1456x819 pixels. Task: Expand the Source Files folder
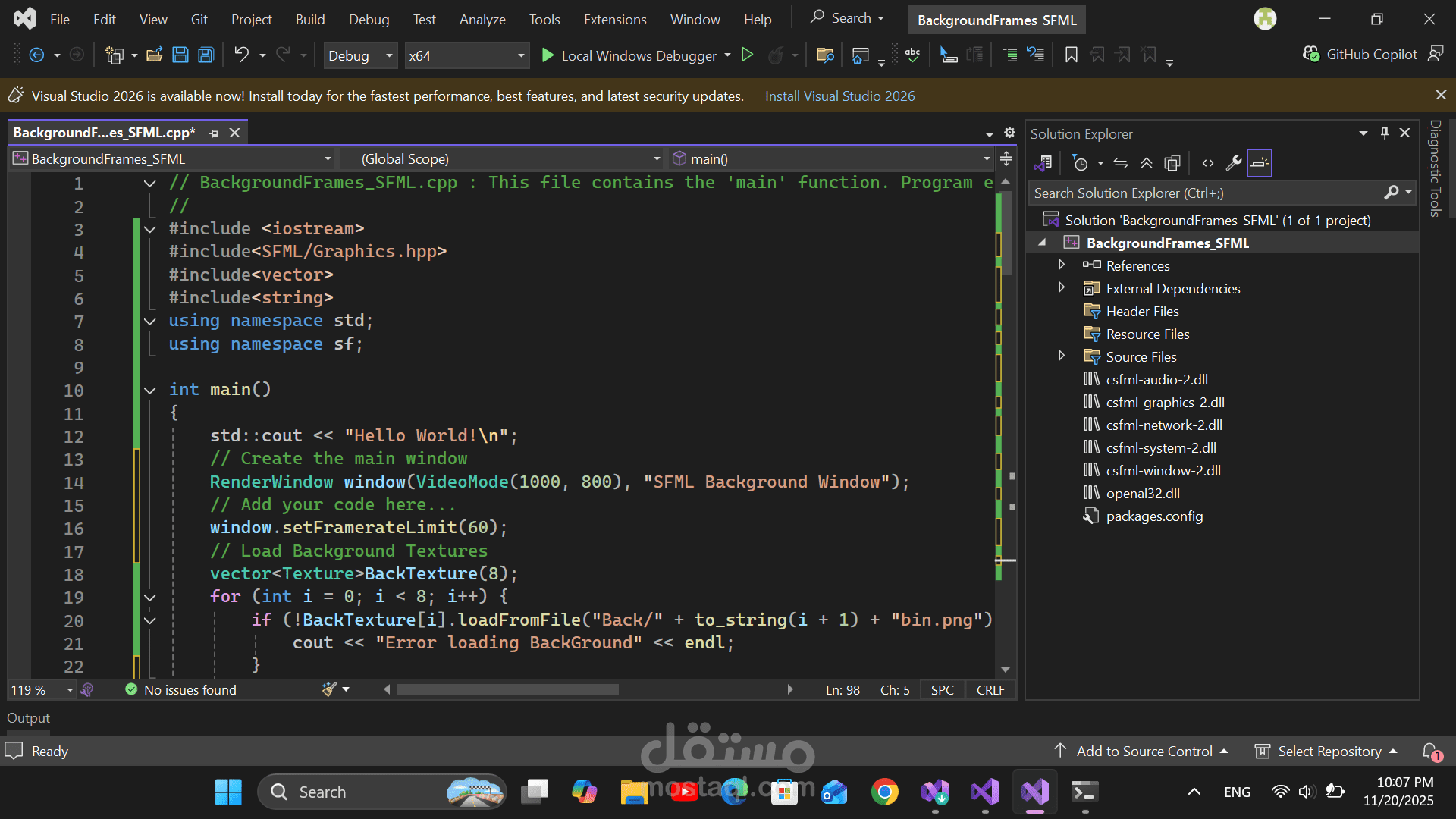point(1062,356)
